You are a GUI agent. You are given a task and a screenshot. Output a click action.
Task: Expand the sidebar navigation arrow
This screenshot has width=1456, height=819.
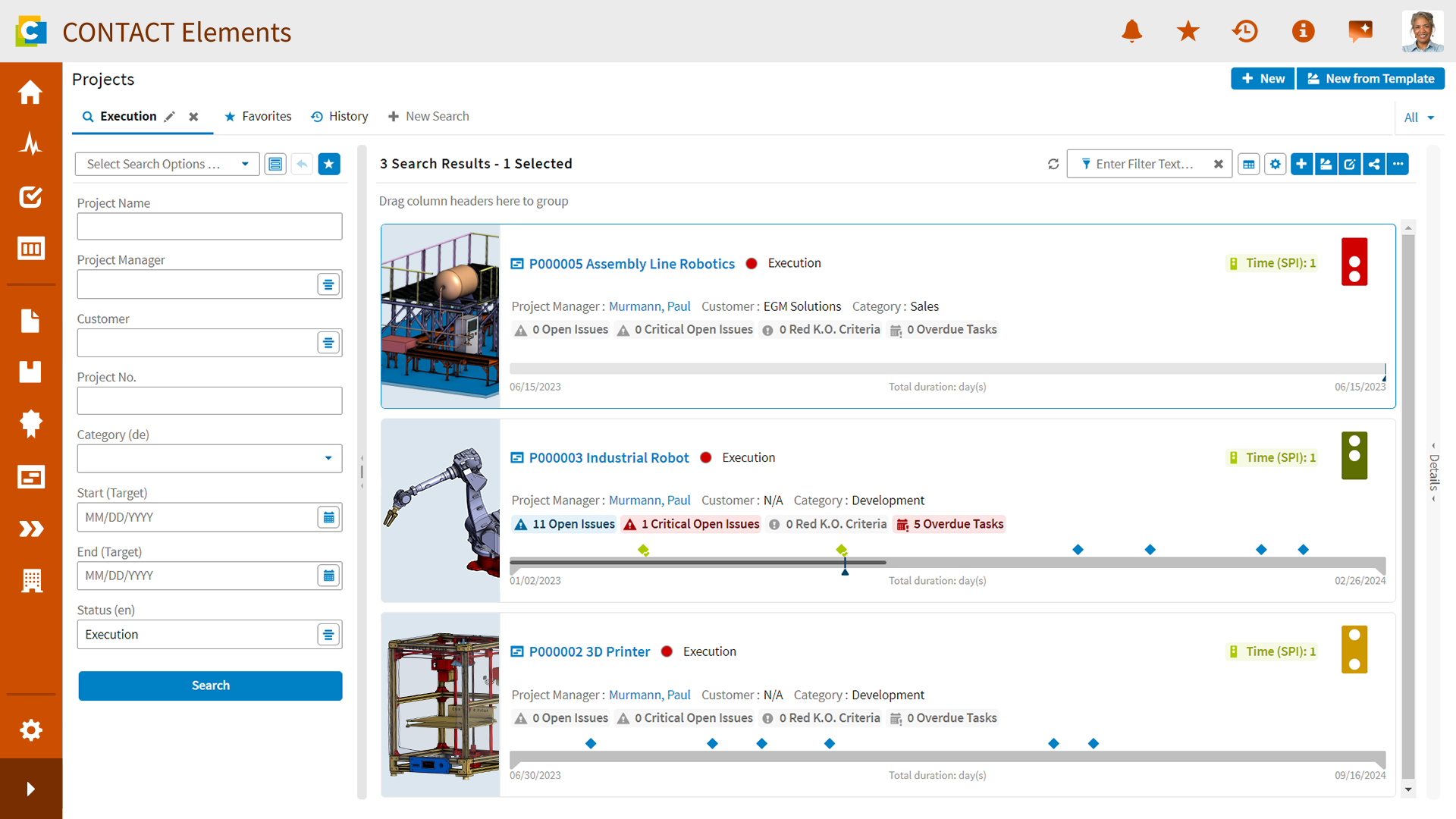point(30,789)
